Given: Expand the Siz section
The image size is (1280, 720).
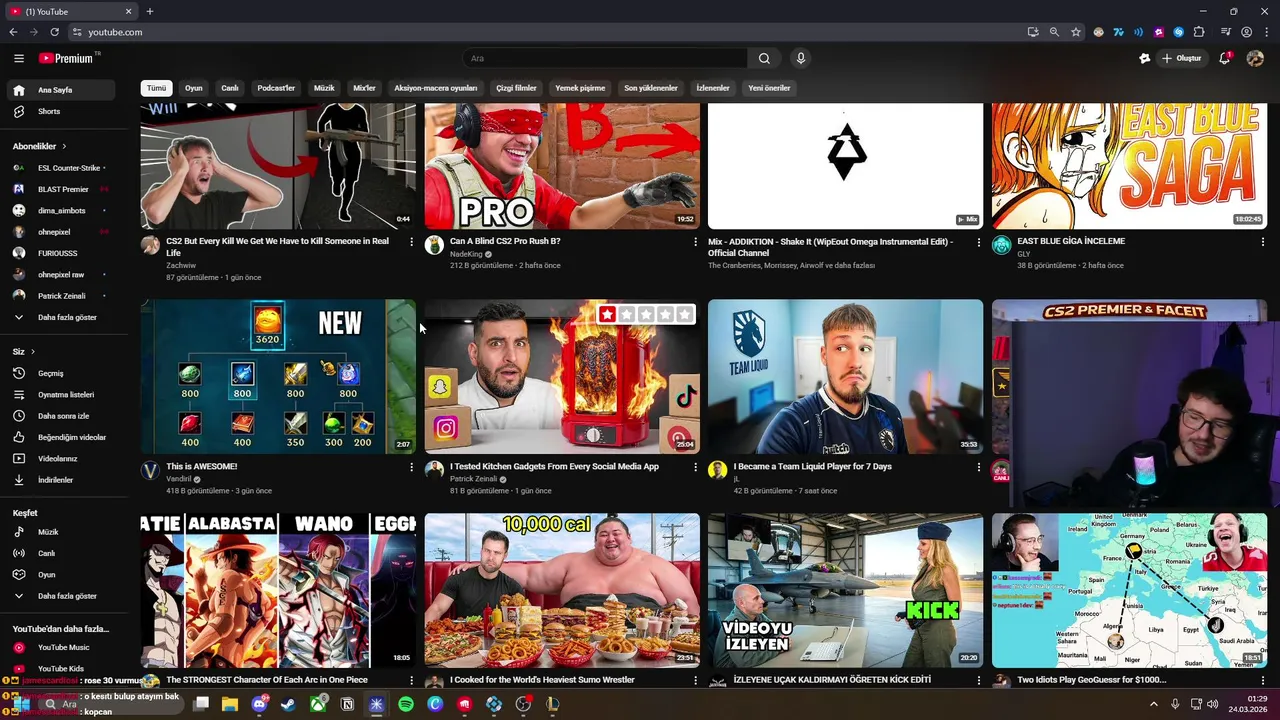Looking at the screenshot, I should click(24, 351).
